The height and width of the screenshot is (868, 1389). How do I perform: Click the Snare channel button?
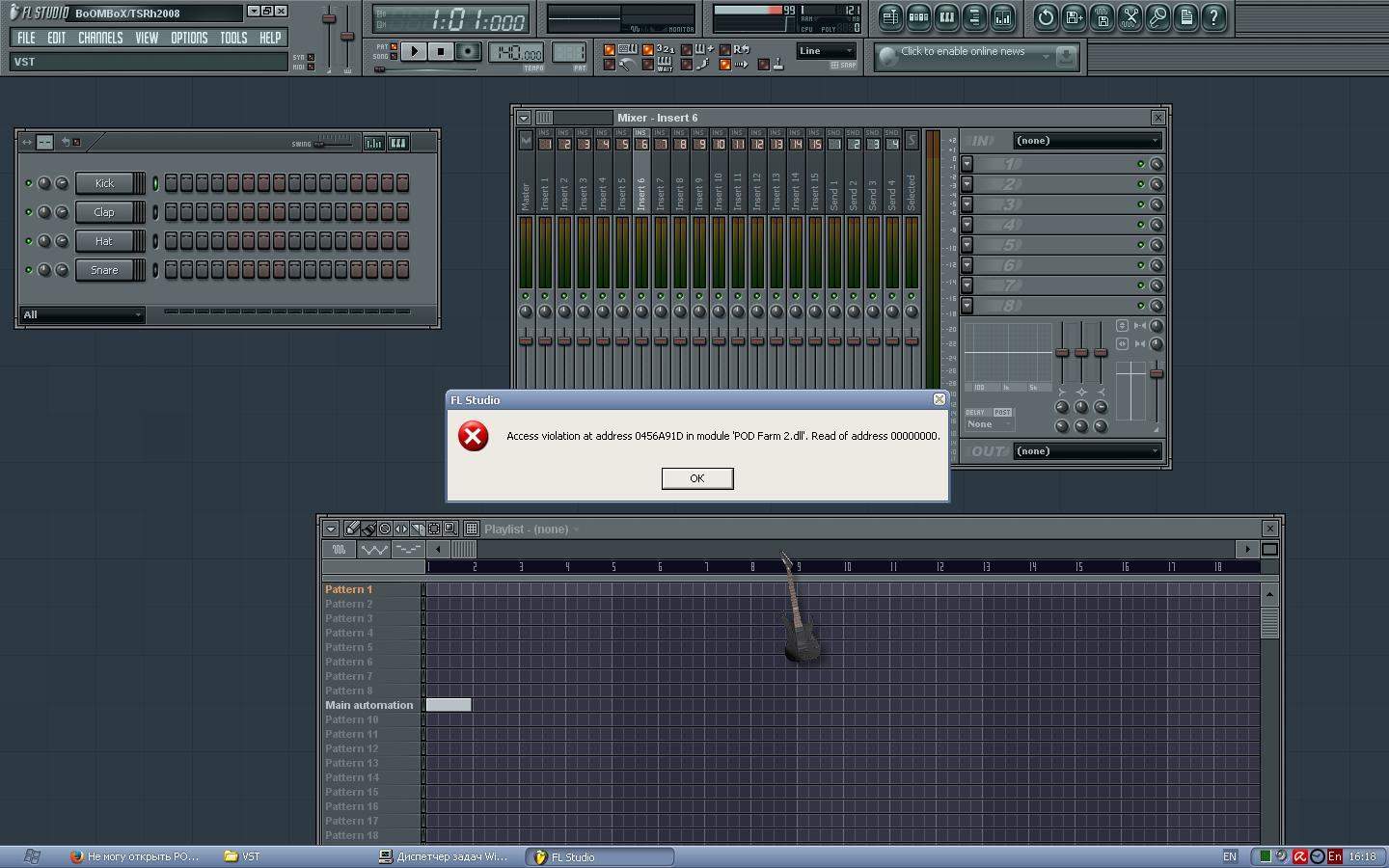(x=104, y=270)
